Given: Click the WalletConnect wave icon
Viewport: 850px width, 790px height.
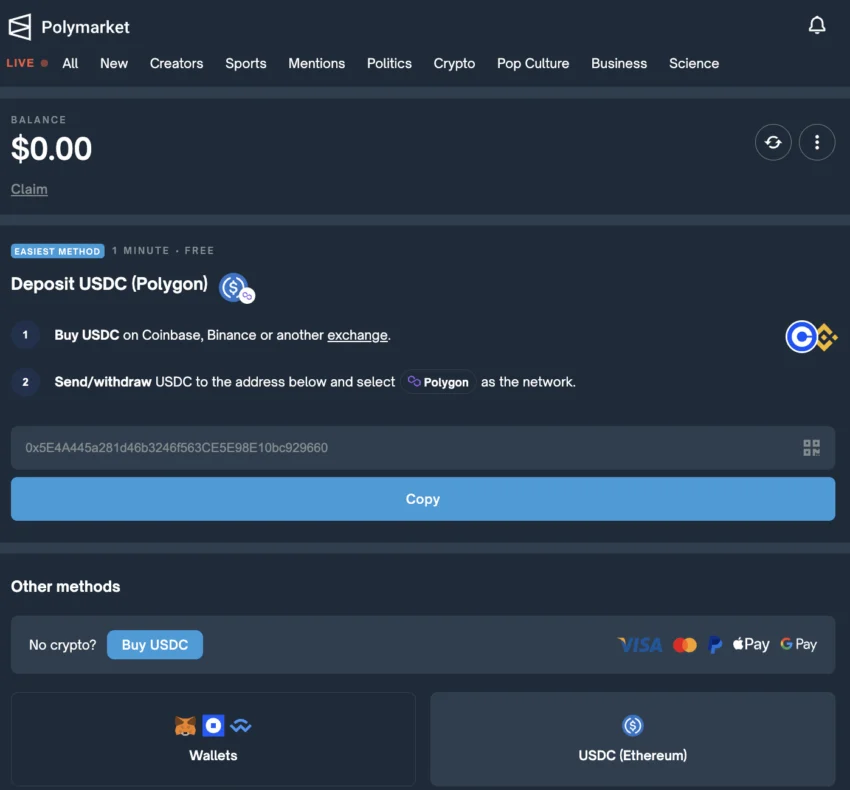Looking at the screenshot, I should click(241, 725).
